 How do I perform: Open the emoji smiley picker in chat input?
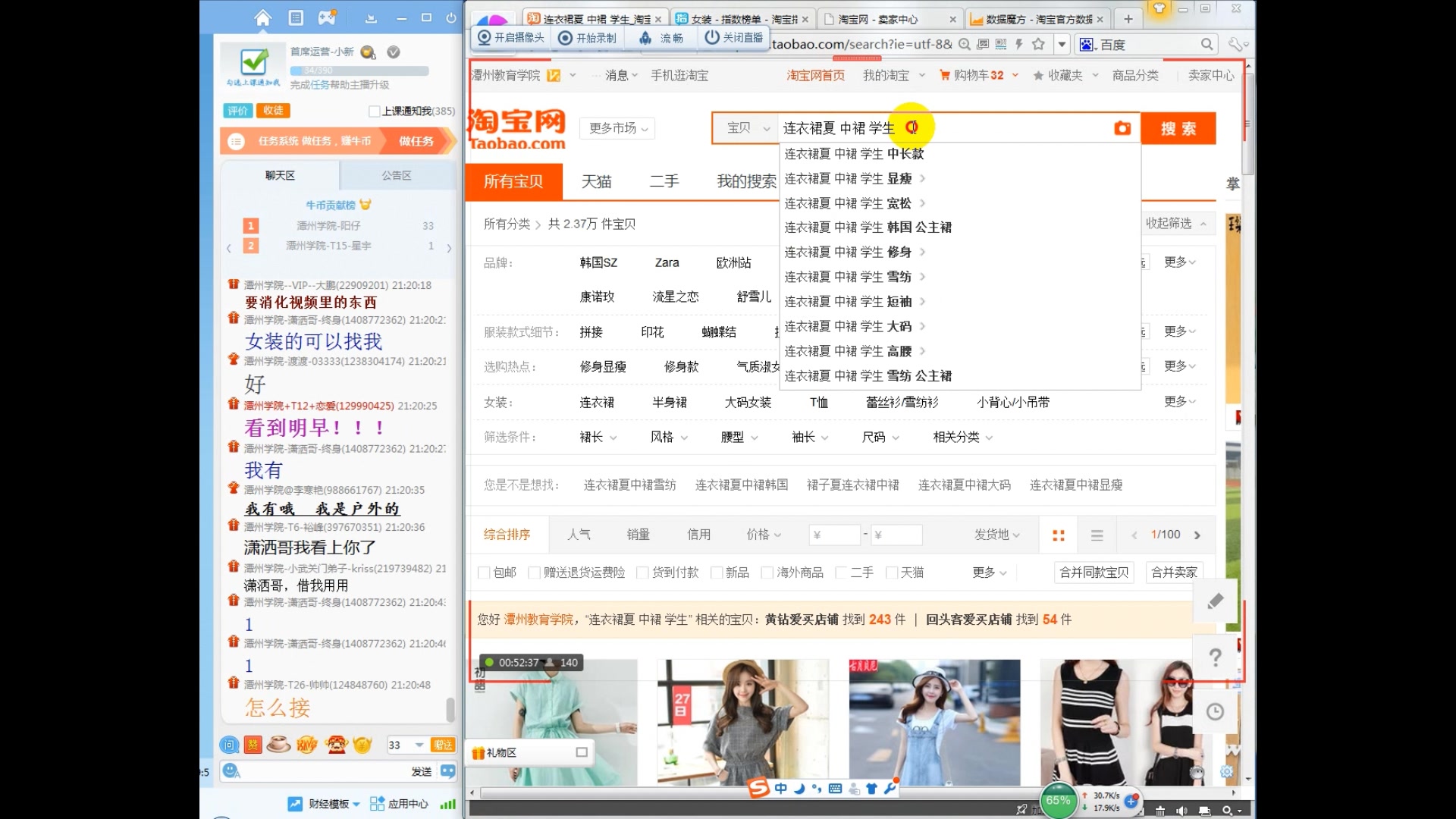point(231,771)
